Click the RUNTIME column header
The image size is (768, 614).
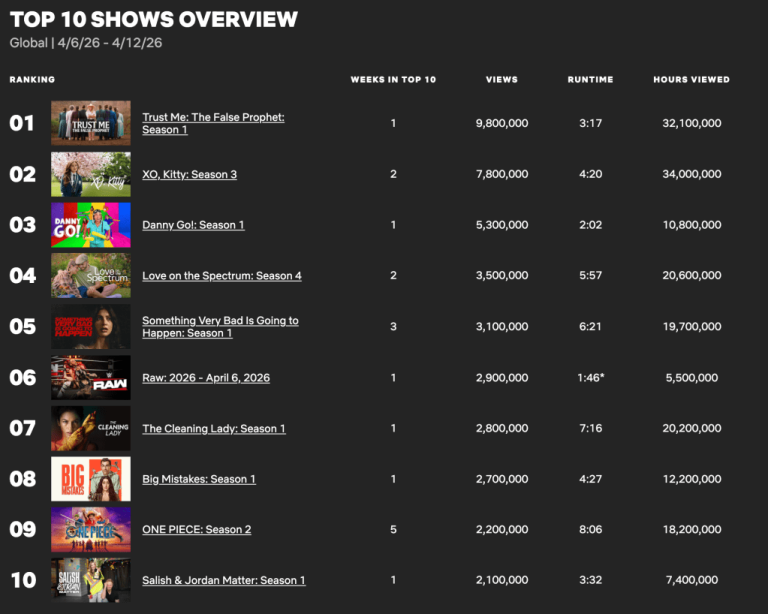tap(590, 79)
